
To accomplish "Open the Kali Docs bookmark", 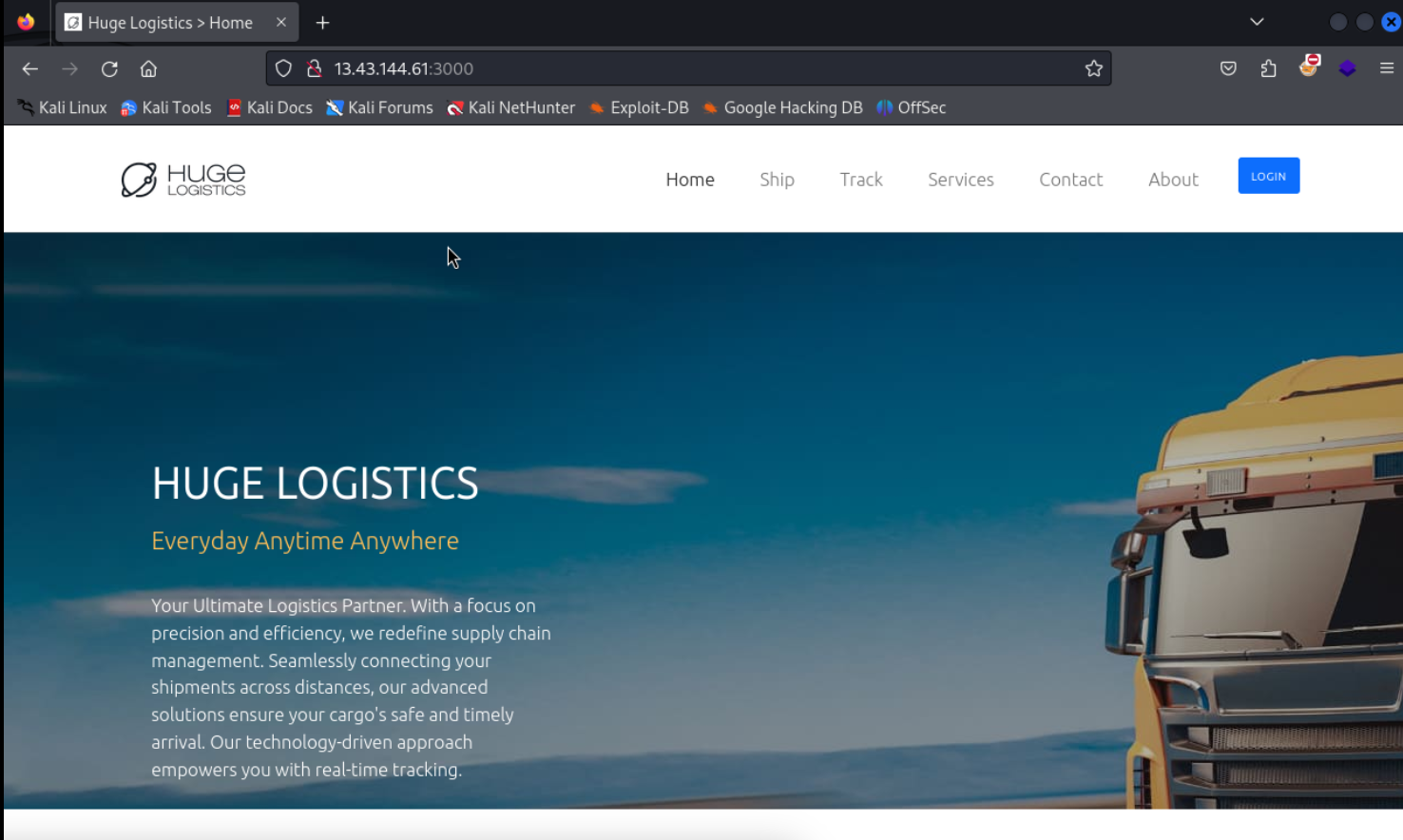I will coord(270,107).
